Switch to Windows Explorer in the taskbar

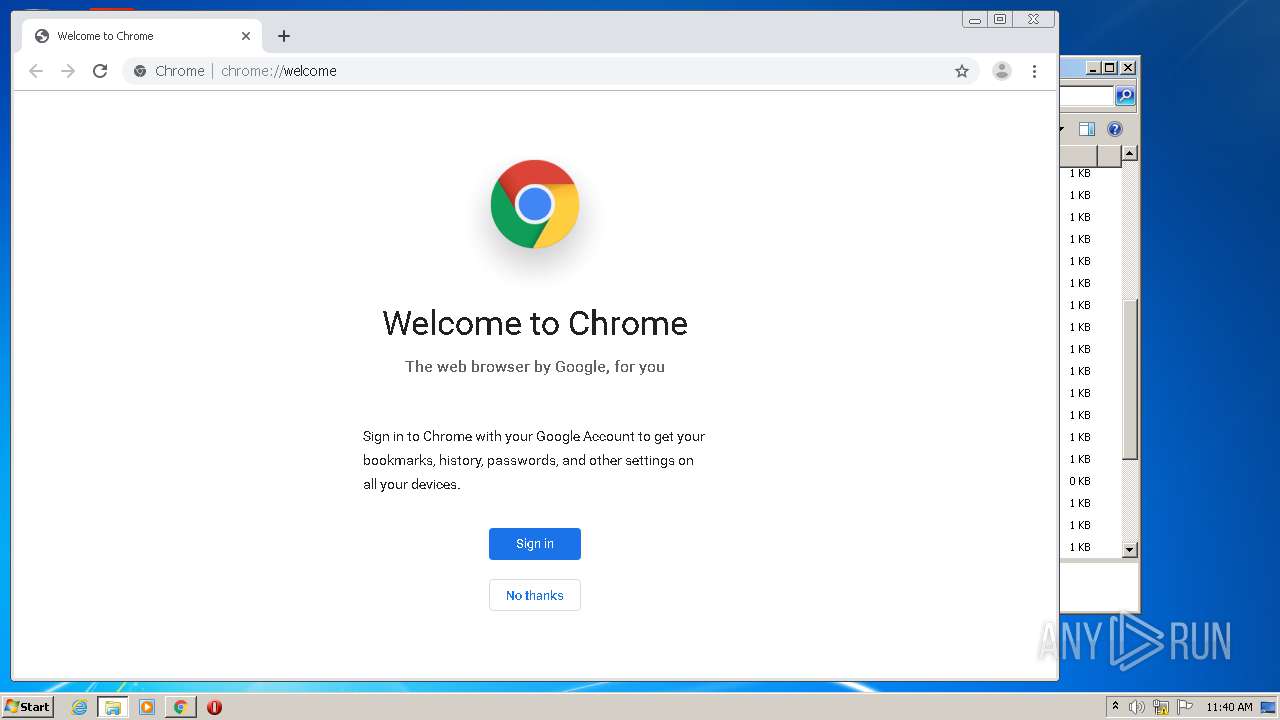coord(113,707)
